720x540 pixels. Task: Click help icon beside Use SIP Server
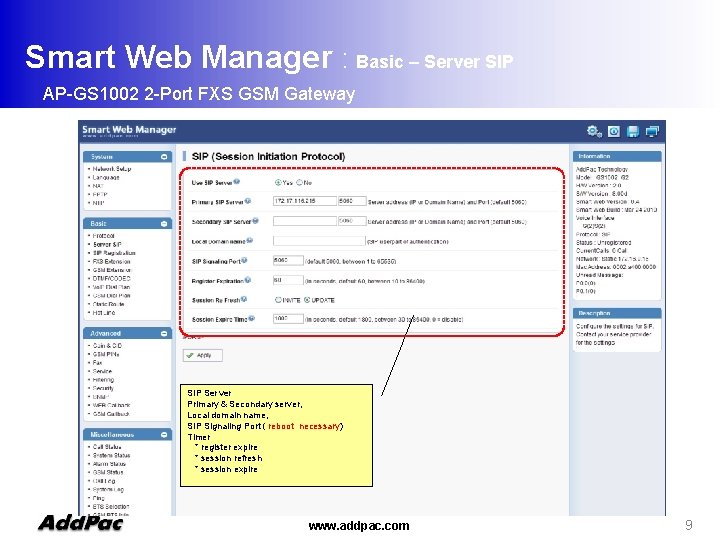[236, 182]
